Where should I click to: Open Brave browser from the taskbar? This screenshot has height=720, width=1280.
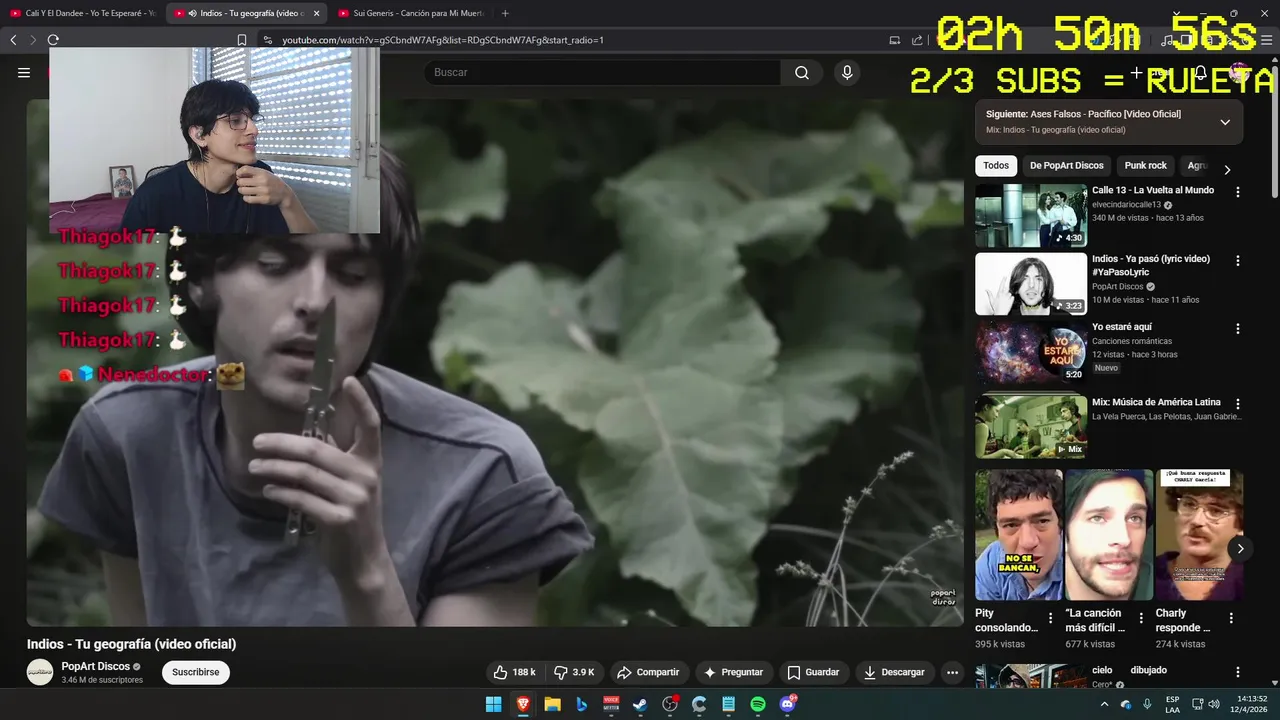(523, 704)
